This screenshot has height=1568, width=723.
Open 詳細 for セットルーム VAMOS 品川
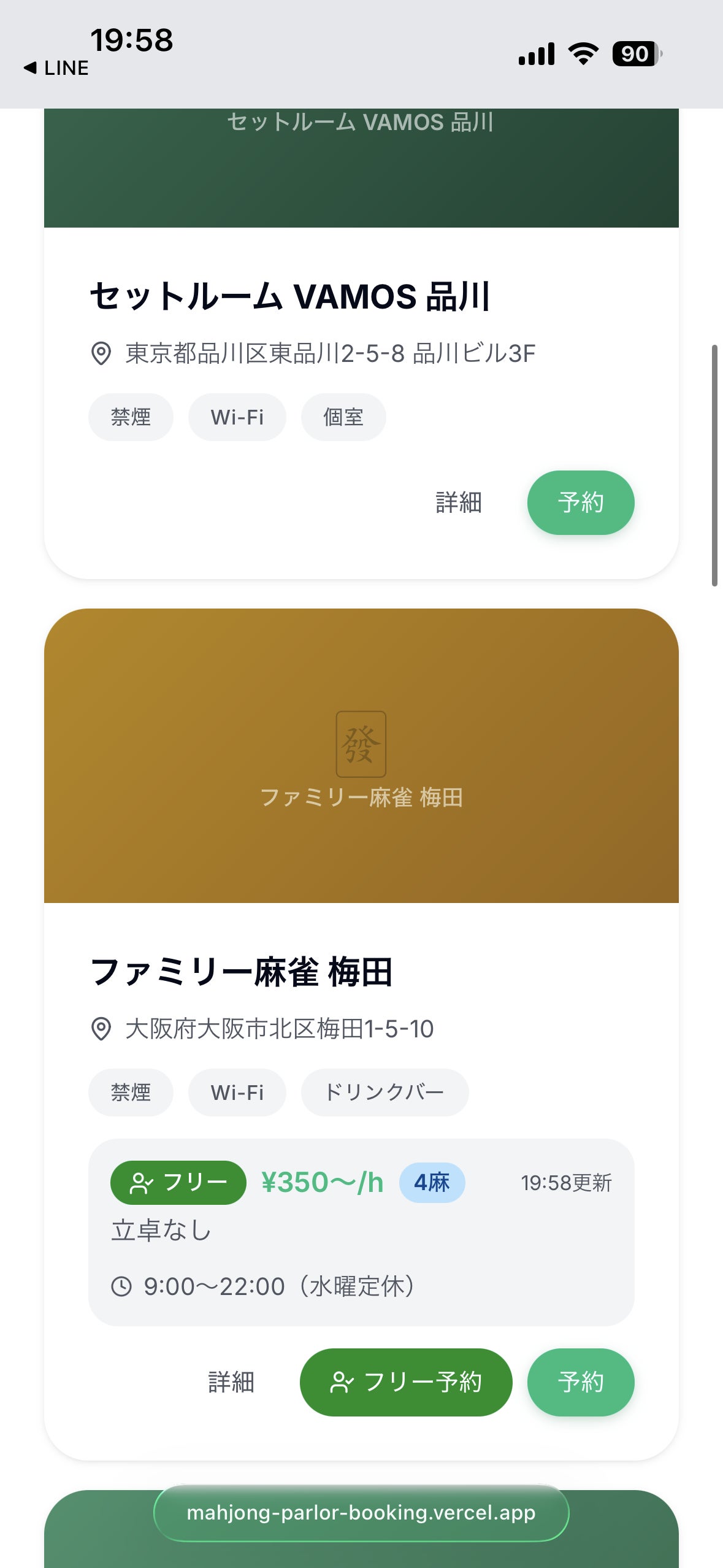[x=459, y=502]
